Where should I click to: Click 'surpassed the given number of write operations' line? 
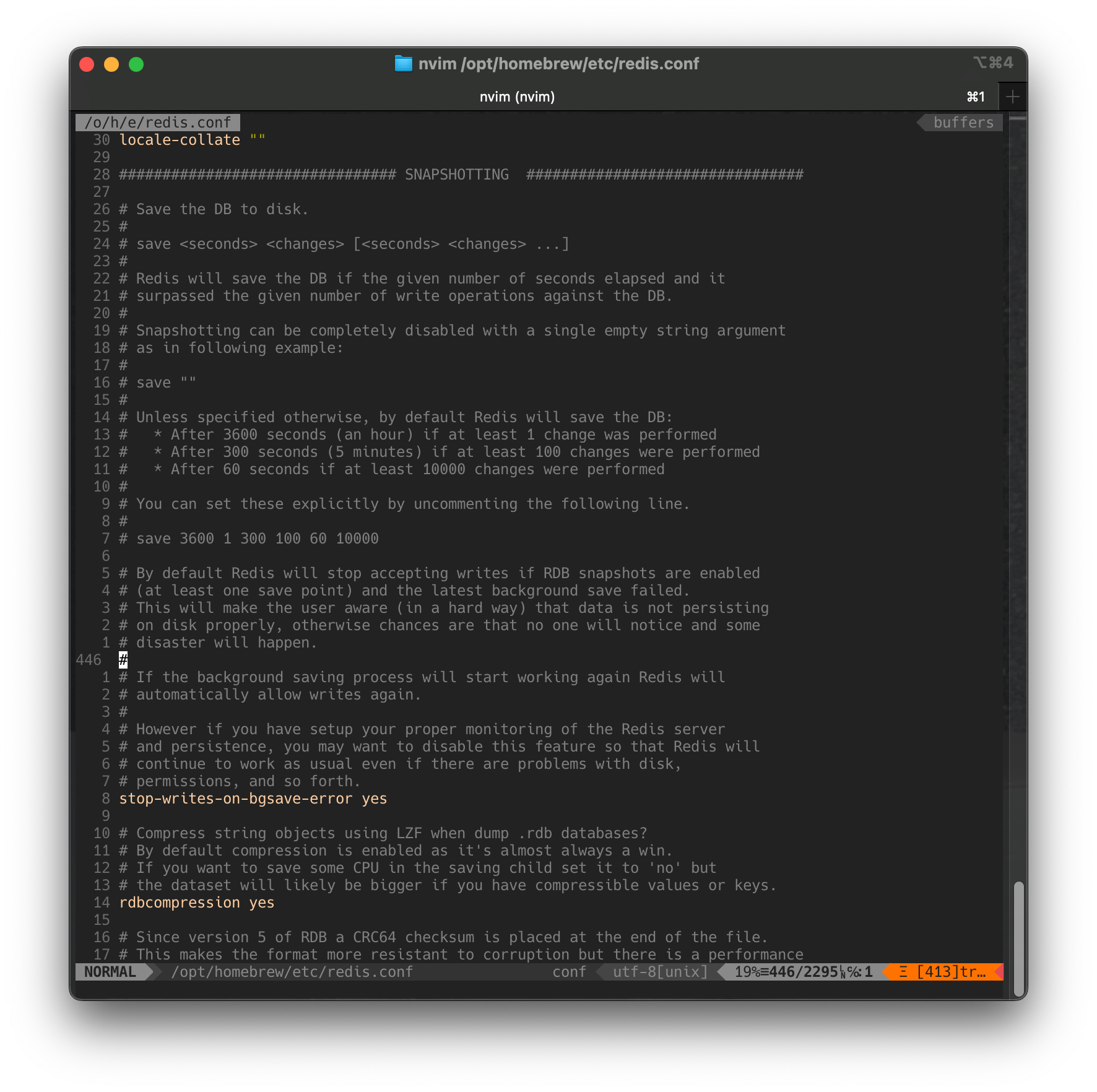tap(396, 296)
